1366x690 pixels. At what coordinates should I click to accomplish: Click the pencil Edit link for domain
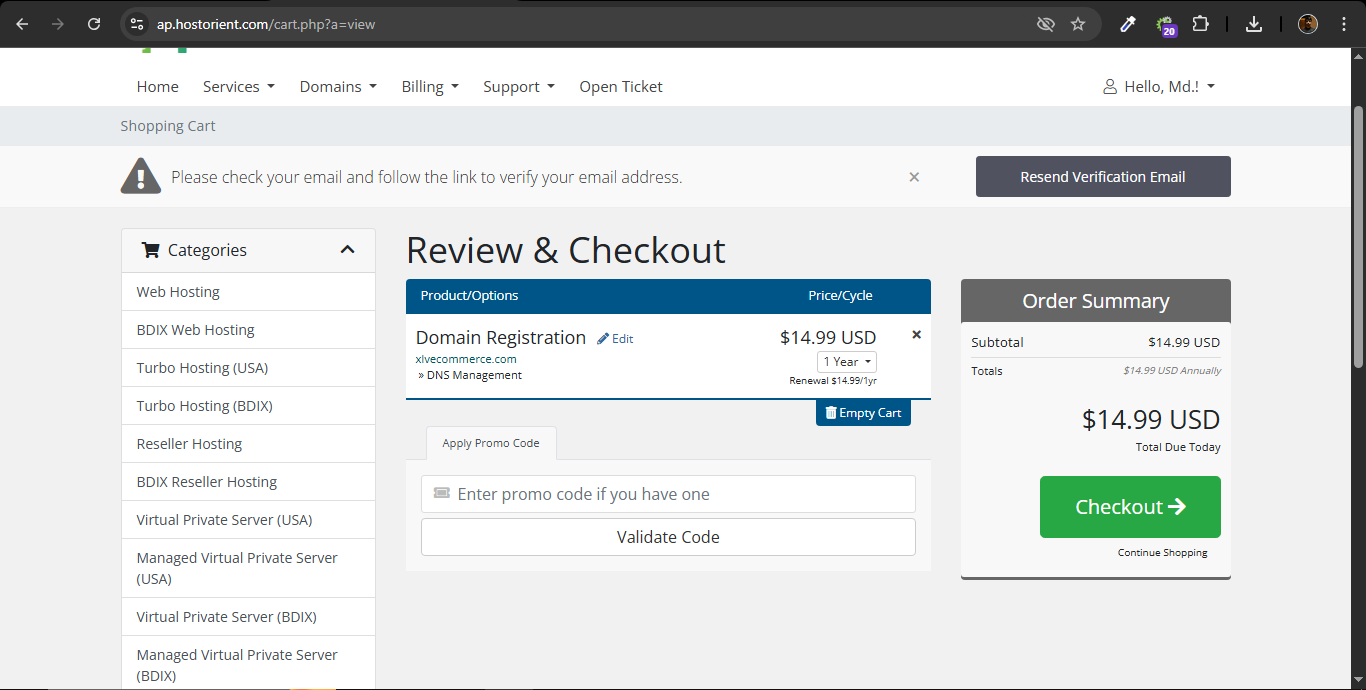point(615,339)
